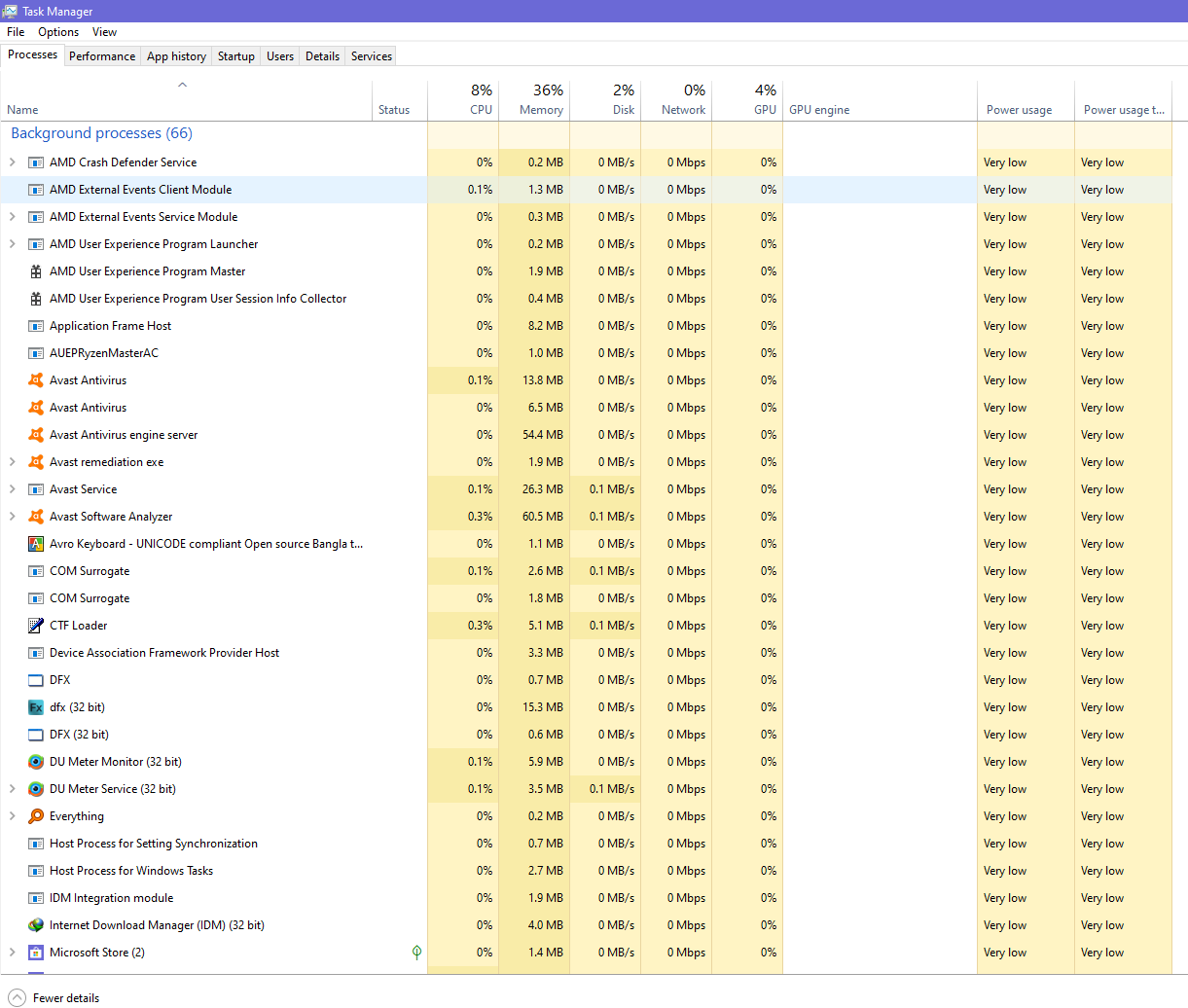Switch to the Performance tab
Viewport: 1188px width, 1008px height.
pos(102,56)
